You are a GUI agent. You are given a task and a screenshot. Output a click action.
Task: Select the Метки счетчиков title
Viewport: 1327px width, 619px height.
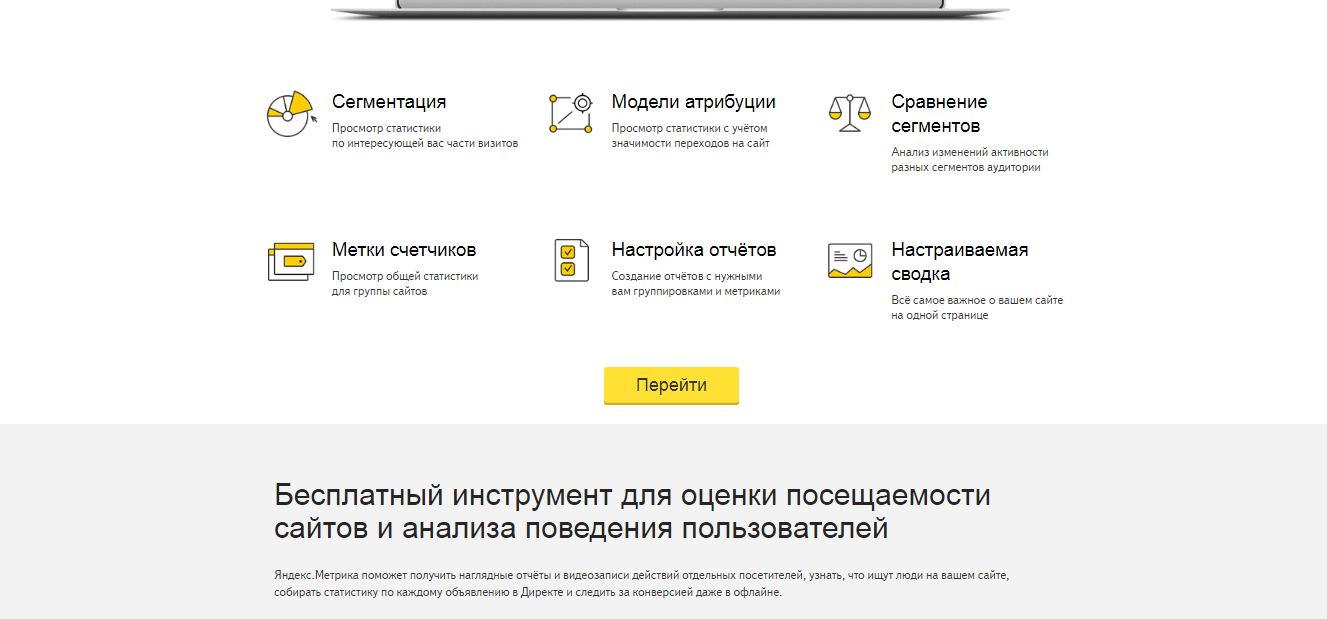pyautogui.click(x=403, y=250)
